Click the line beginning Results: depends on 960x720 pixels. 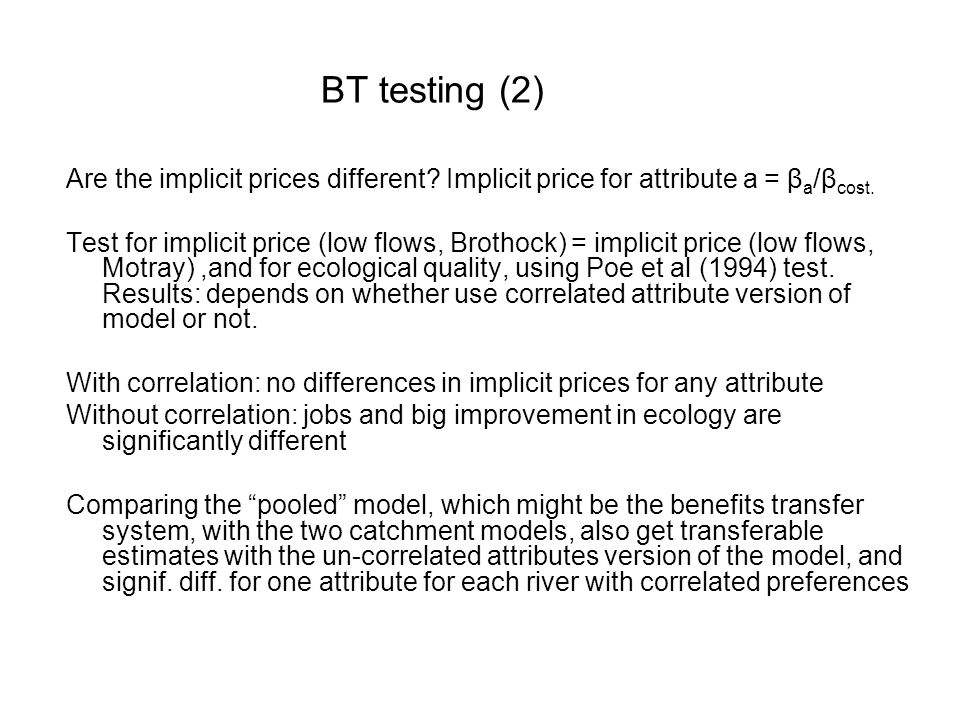(476, 294)
